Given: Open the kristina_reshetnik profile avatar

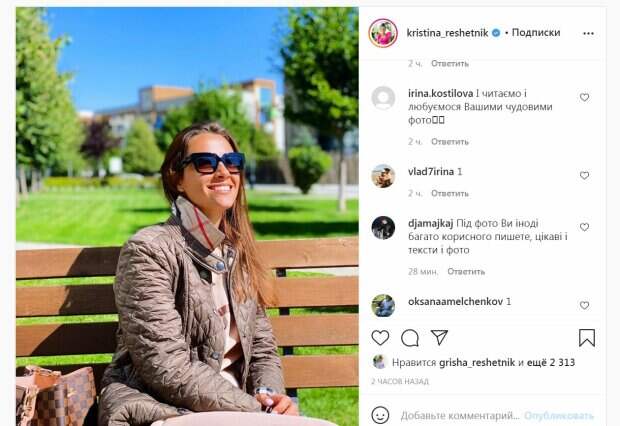Looking at the screenshot, I should (383, 33).
